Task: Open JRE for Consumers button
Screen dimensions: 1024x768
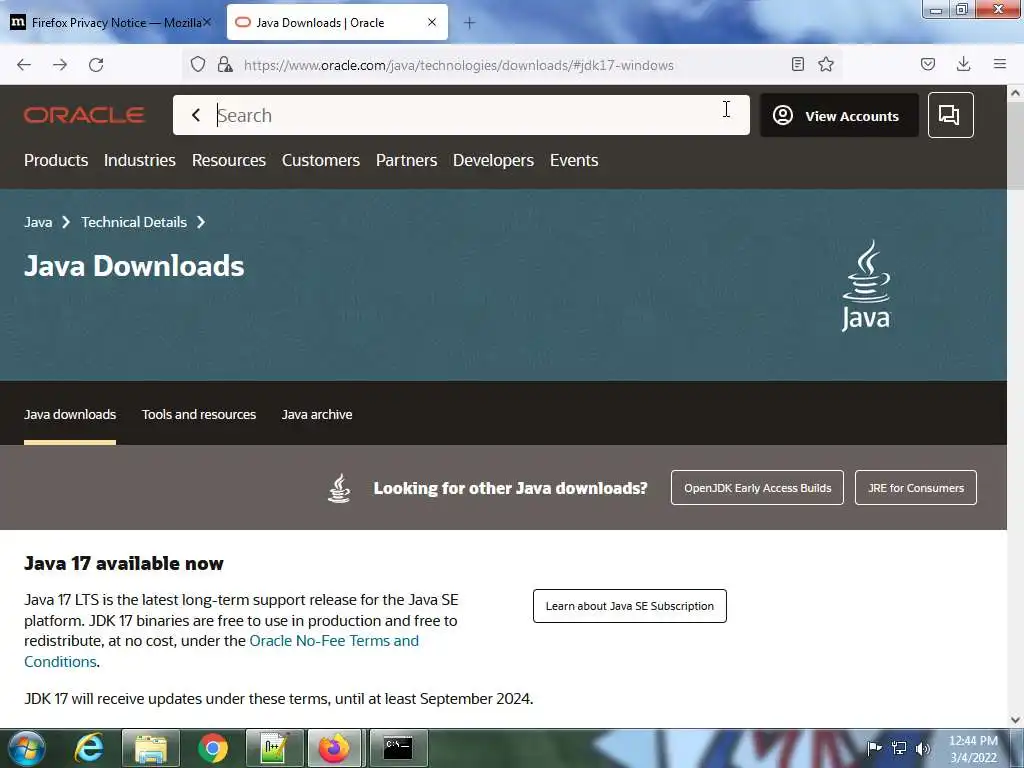Action: 916,488
